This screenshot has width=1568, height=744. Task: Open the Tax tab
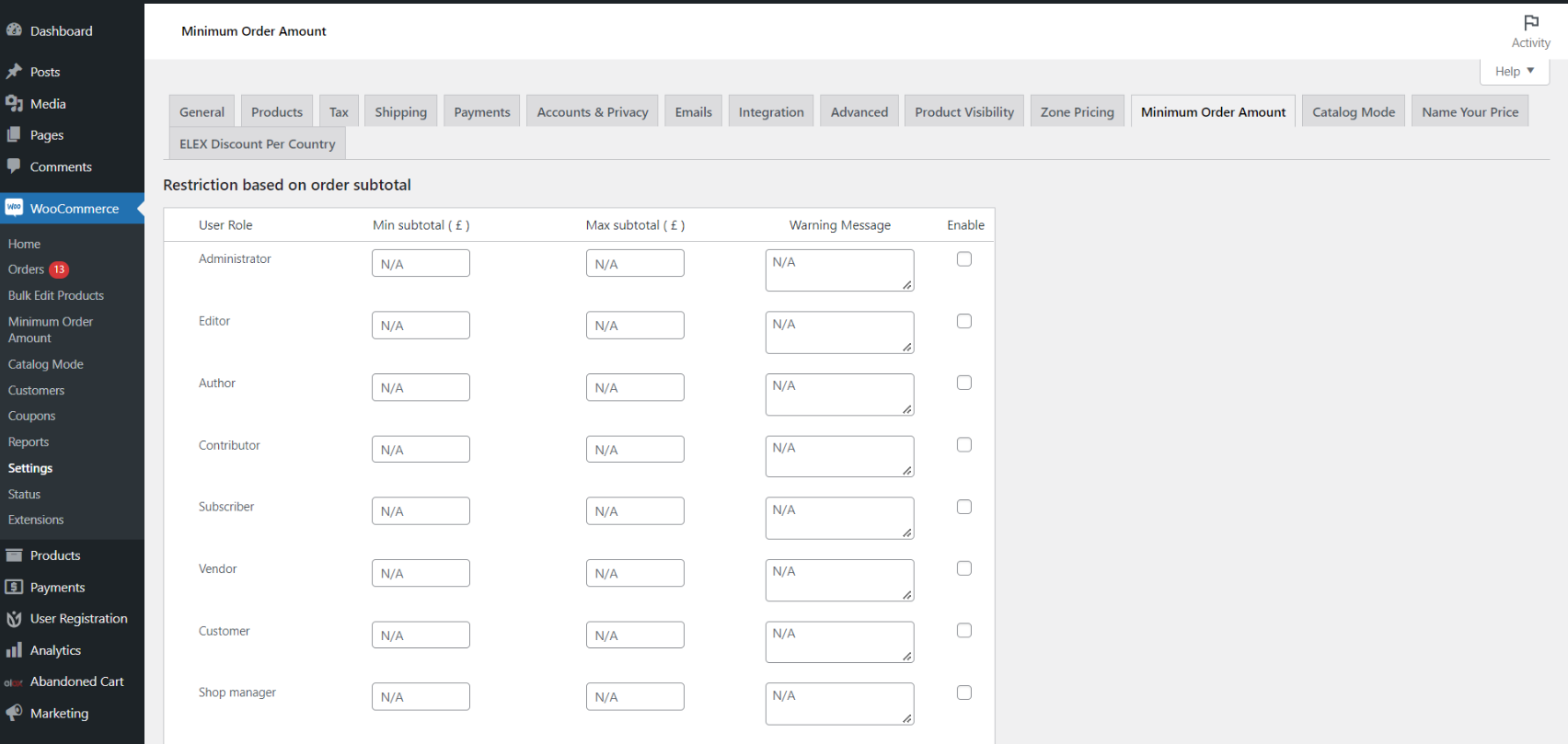[339, 111]
